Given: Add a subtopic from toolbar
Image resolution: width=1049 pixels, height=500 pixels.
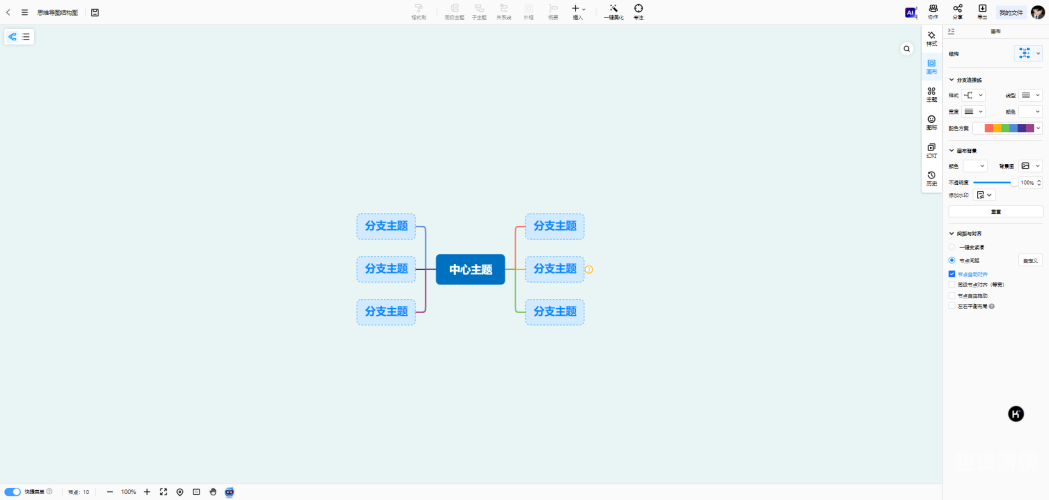Looking at the screenshot, I should pyautogui.click(x=479, y=12).
